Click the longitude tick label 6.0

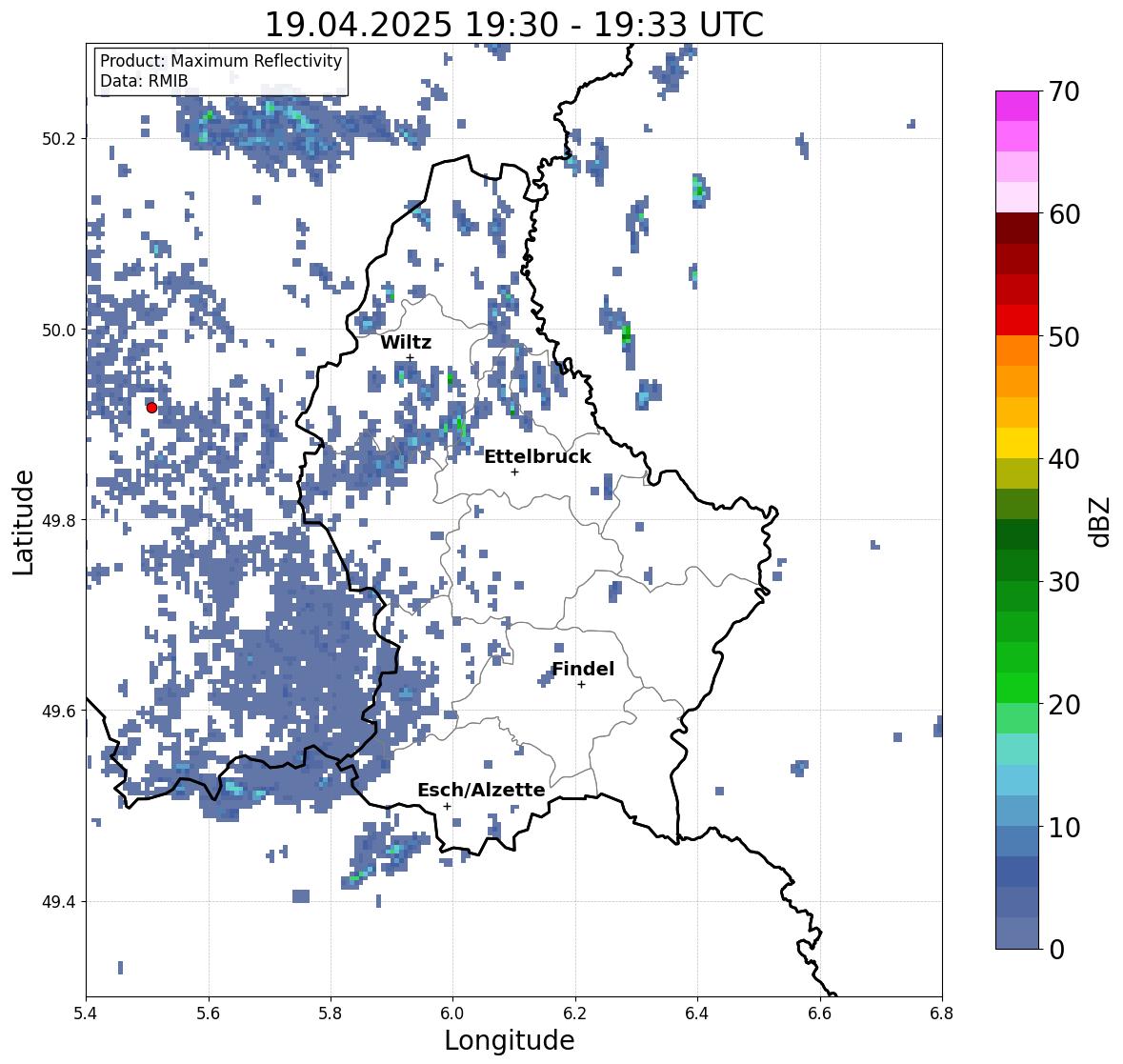[x=452, y=1013]
